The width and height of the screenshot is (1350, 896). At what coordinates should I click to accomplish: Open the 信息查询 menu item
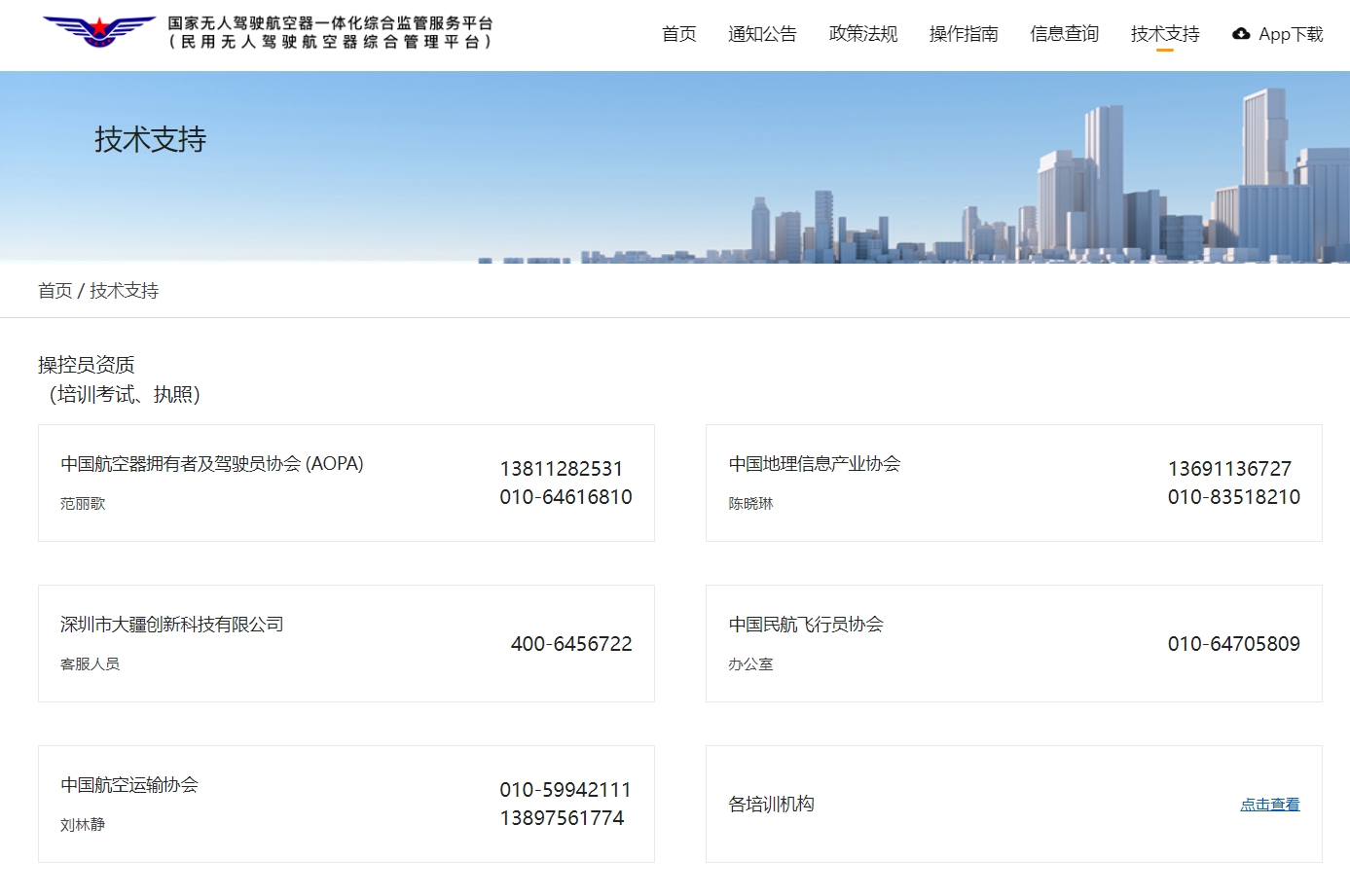click(1065, 34)
